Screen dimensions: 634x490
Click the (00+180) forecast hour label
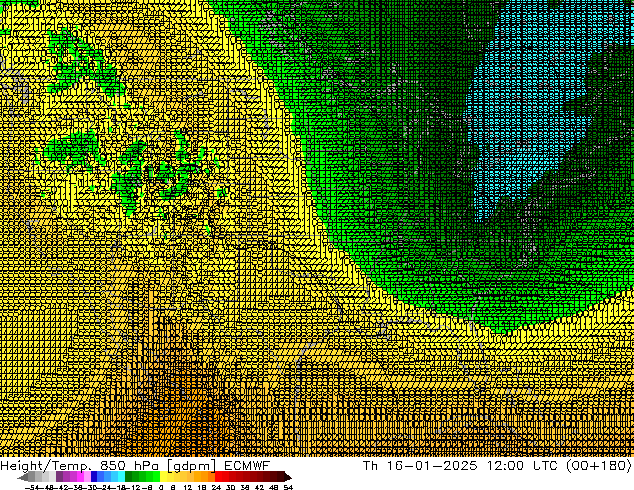point(599,465)
